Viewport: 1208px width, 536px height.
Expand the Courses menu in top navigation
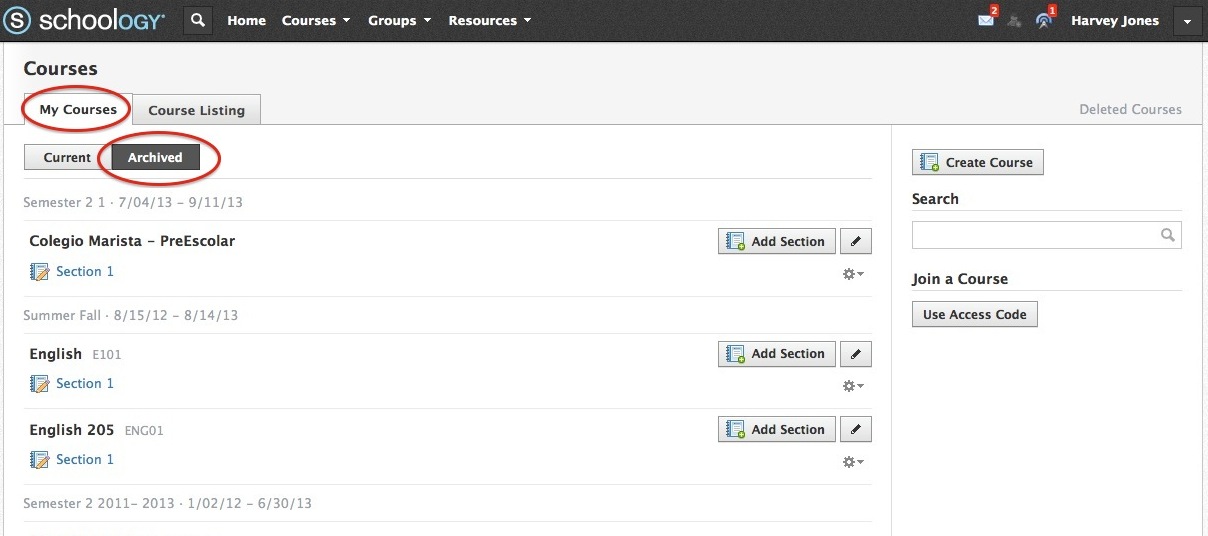click(315, 20)
